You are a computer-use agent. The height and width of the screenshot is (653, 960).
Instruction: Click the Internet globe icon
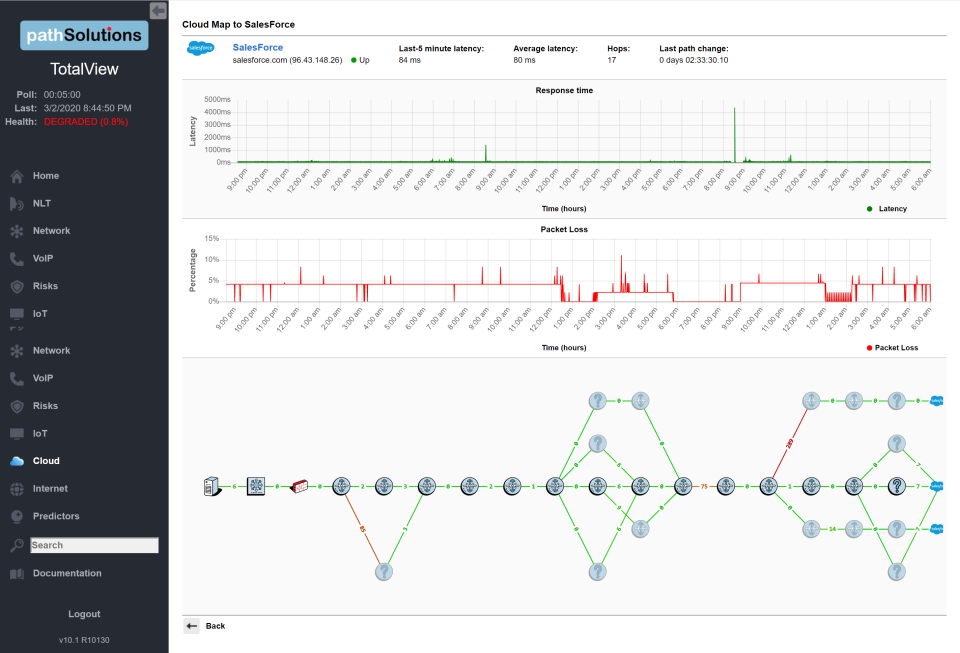(x=16, y=489)
